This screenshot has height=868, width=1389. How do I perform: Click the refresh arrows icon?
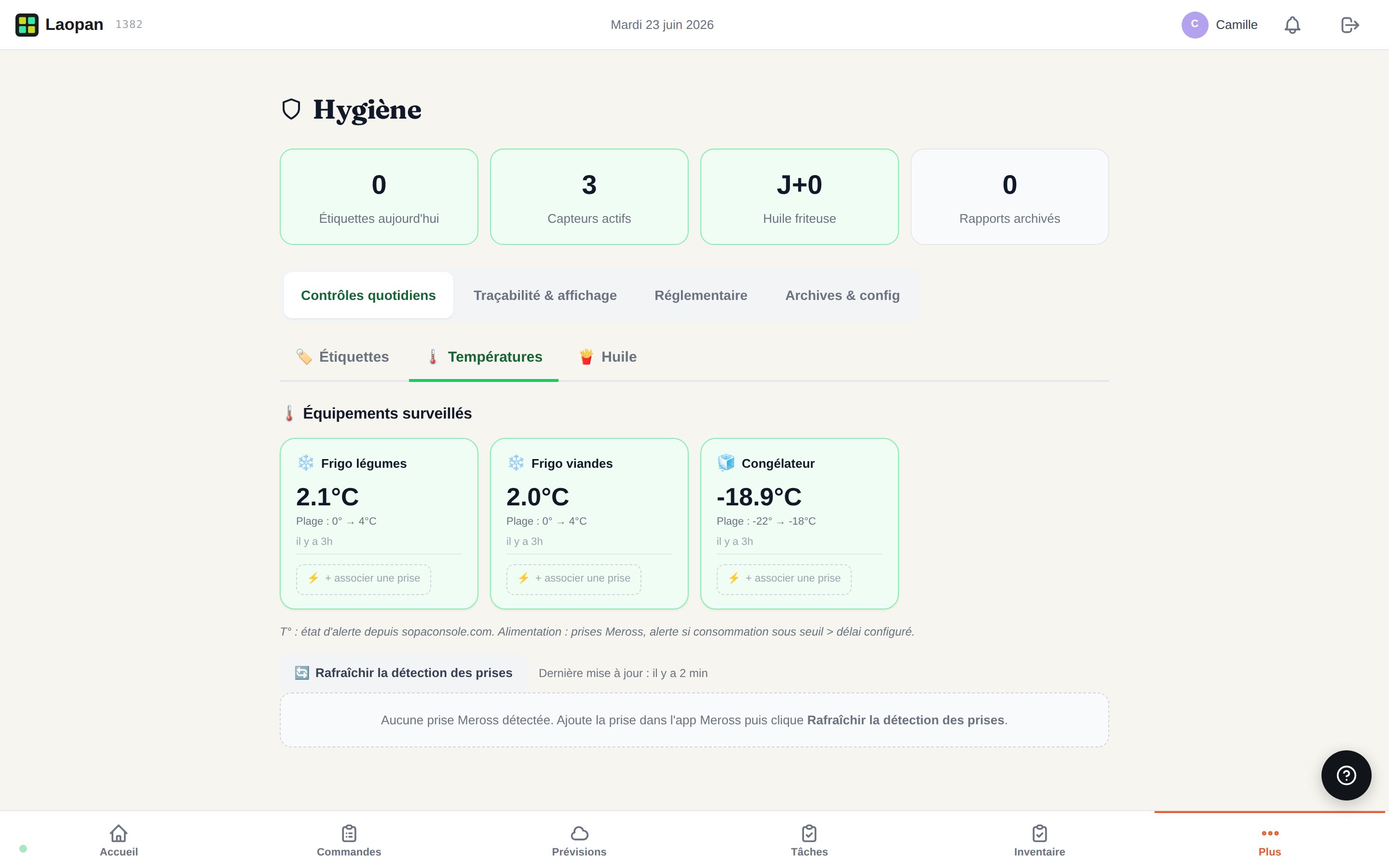pos(302,673)
